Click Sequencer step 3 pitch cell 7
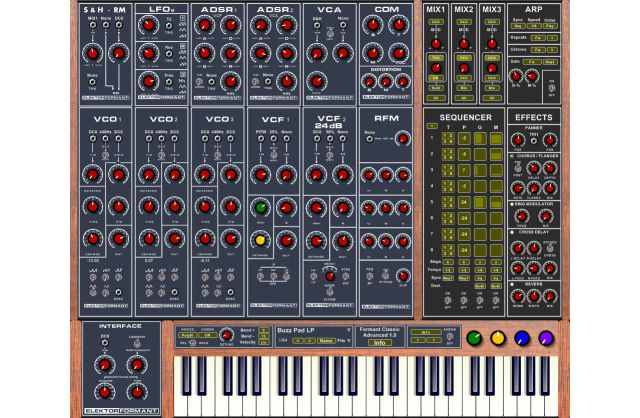The height and width of the screenshot is (418, 640). 464,170
